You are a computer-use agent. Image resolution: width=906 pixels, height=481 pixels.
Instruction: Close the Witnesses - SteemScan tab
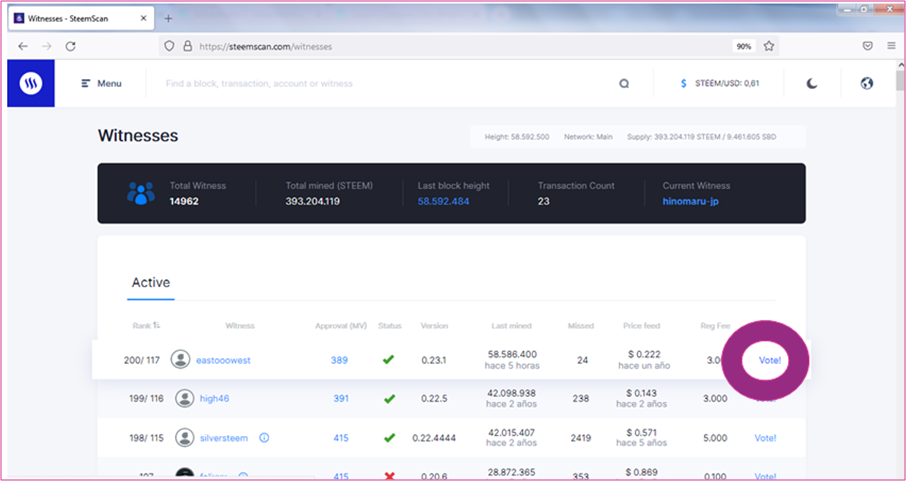pos(142,18)
